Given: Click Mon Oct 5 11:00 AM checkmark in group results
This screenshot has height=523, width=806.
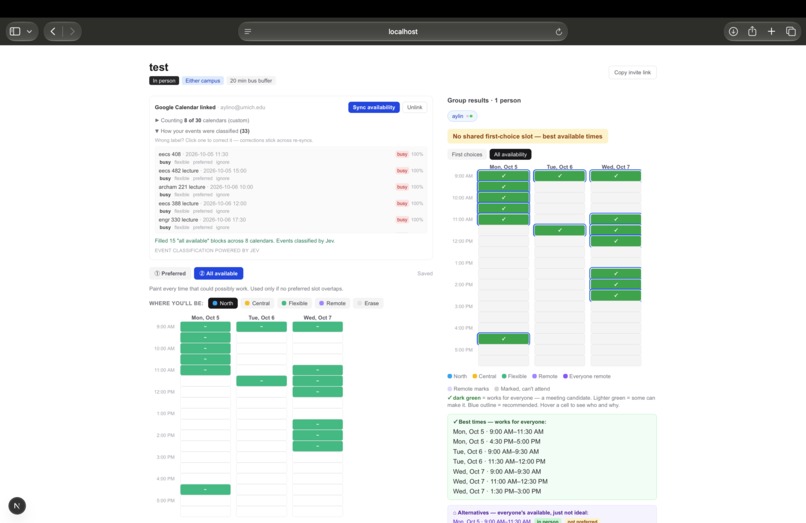Looking at the screenshot, I should click(x=503, y=220).
